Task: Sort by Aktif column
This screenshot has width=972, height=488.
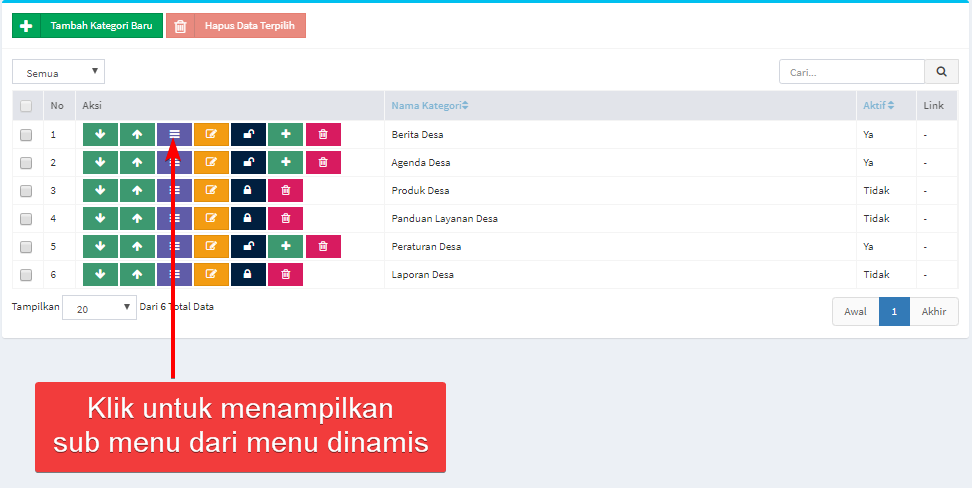Action: pyautogui.click(x=878, y=105)
